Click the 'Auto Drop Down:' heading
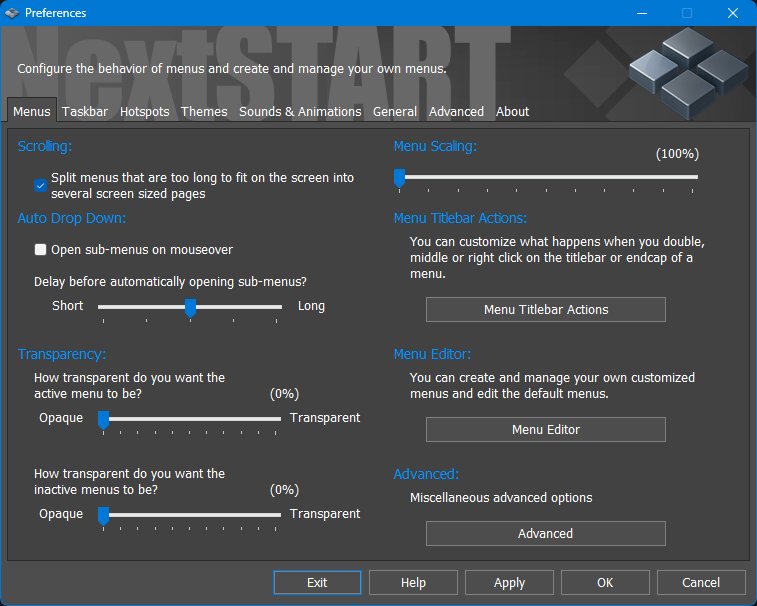The height and width of the screenshot is (606, 757). [72, 218]
